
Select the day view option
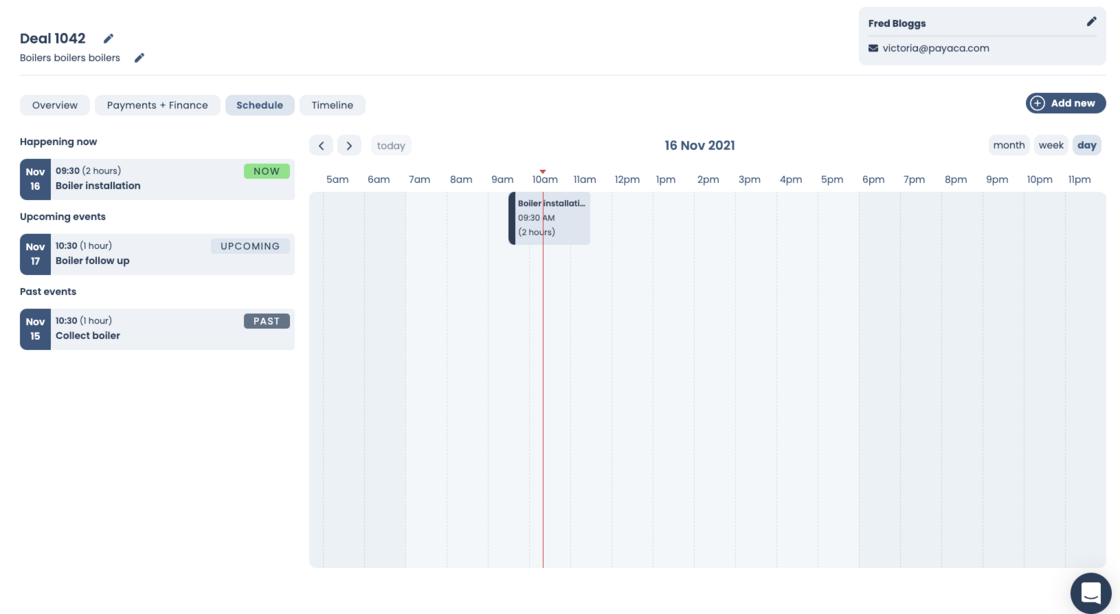[x=1087, y=145]
